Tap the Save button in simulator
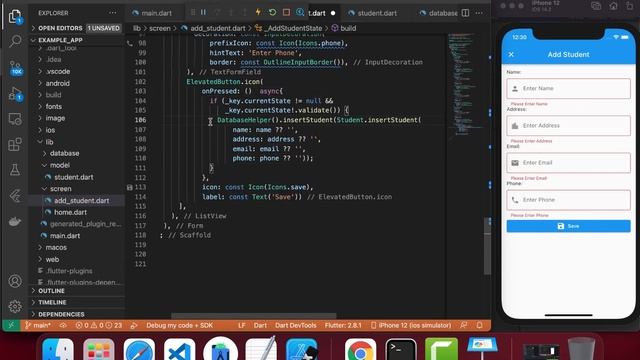 [568, 226]
